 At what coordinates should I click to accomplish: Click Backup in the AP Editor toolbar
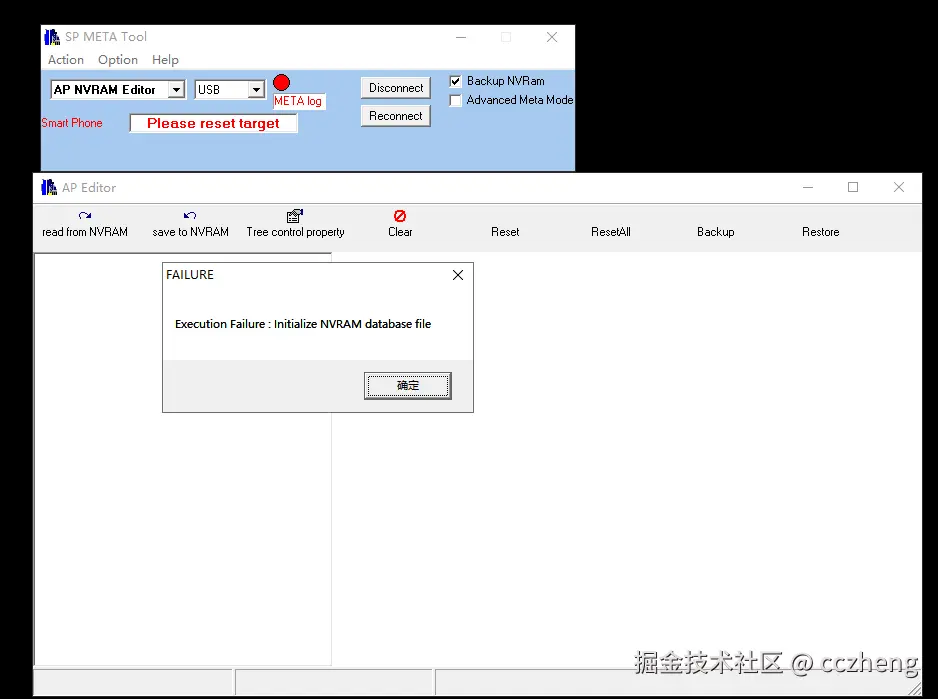coord(715,232)
